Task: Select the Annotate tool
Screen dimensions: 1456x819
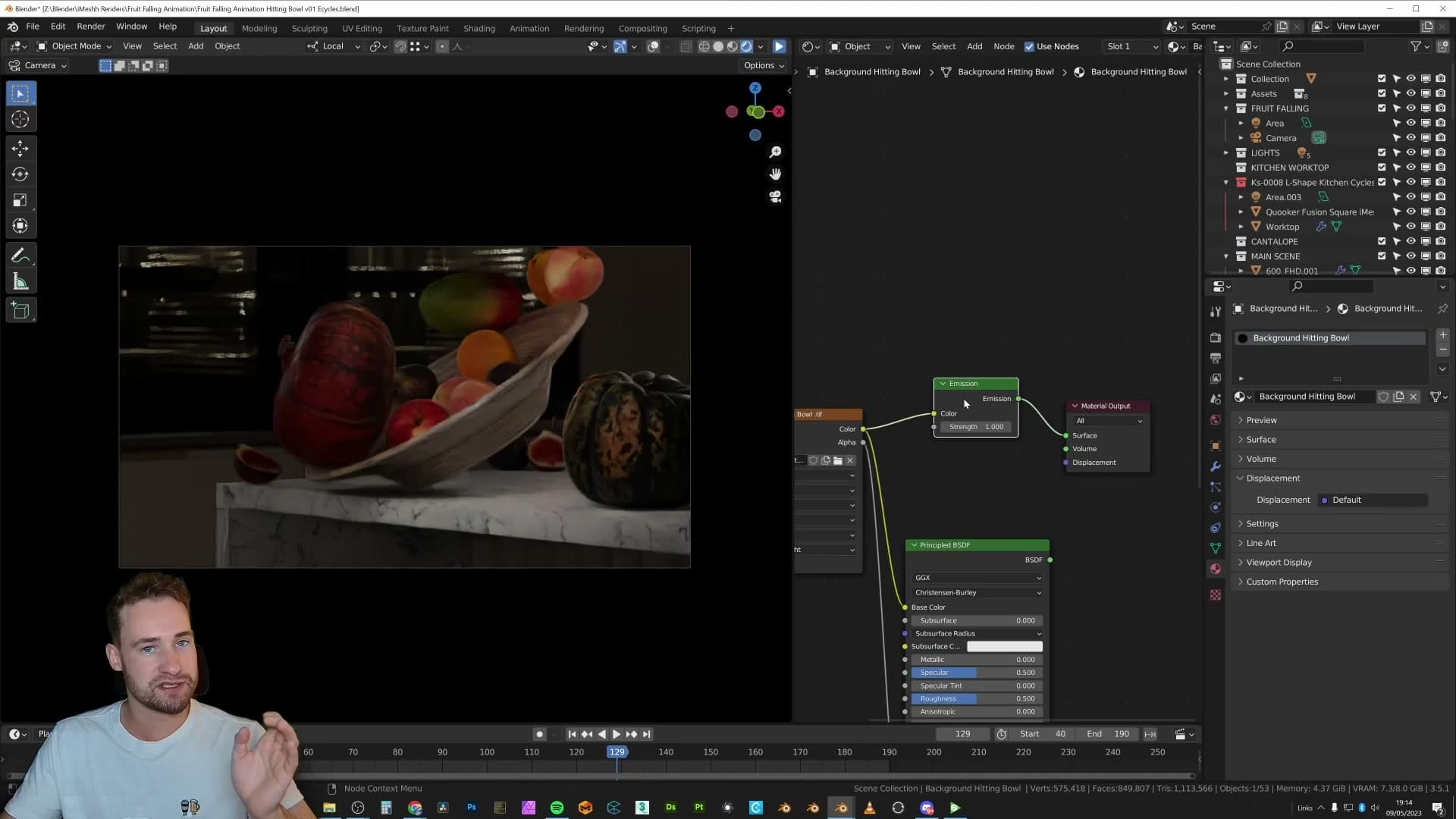Action: [20, 256]
